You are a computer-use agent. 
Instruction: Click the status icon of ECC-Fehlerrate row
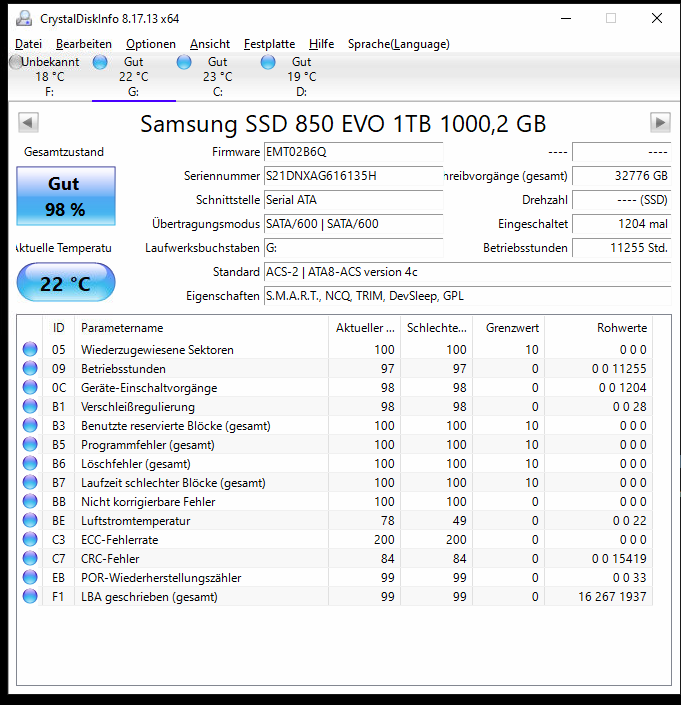pos(30,539)
